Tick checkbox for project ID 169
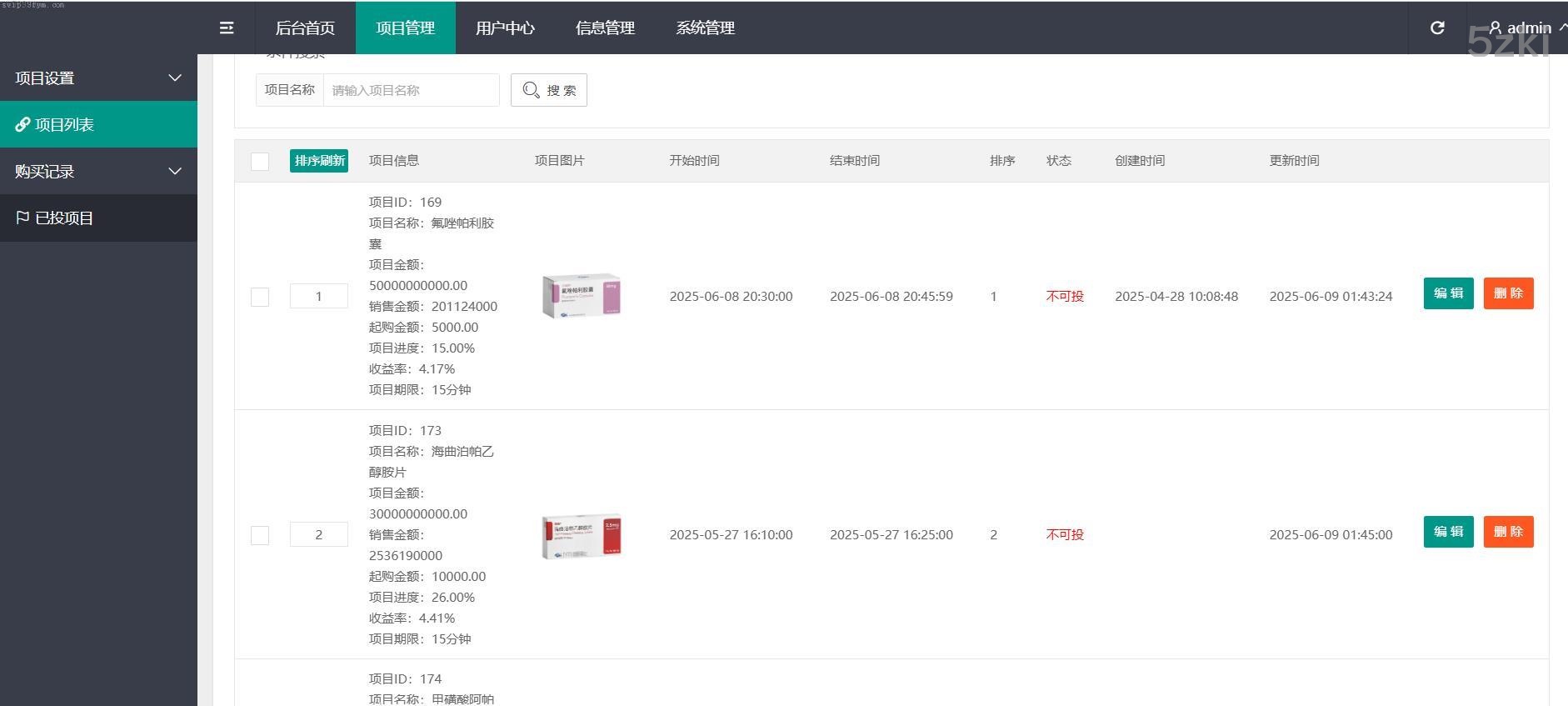 pyautogui.click(x=260, y=297)
